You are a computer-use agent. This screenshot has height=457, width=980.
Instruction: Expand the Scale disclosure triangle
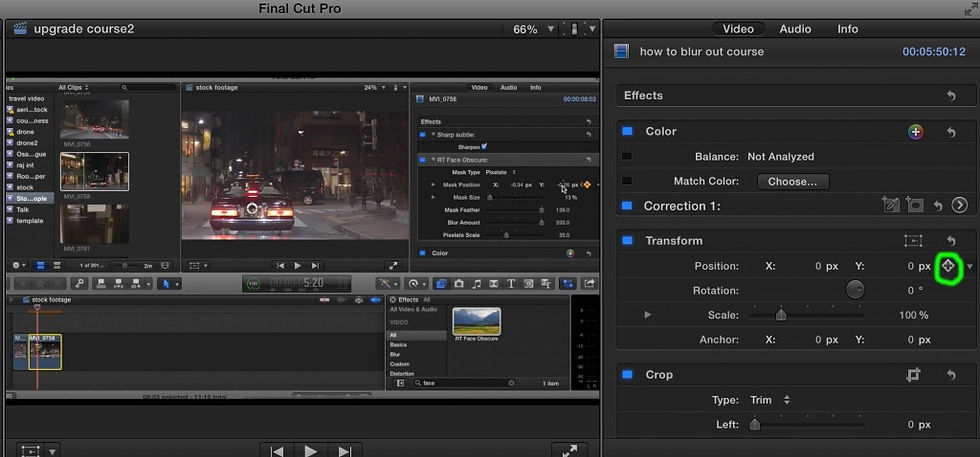pos(648,315)
